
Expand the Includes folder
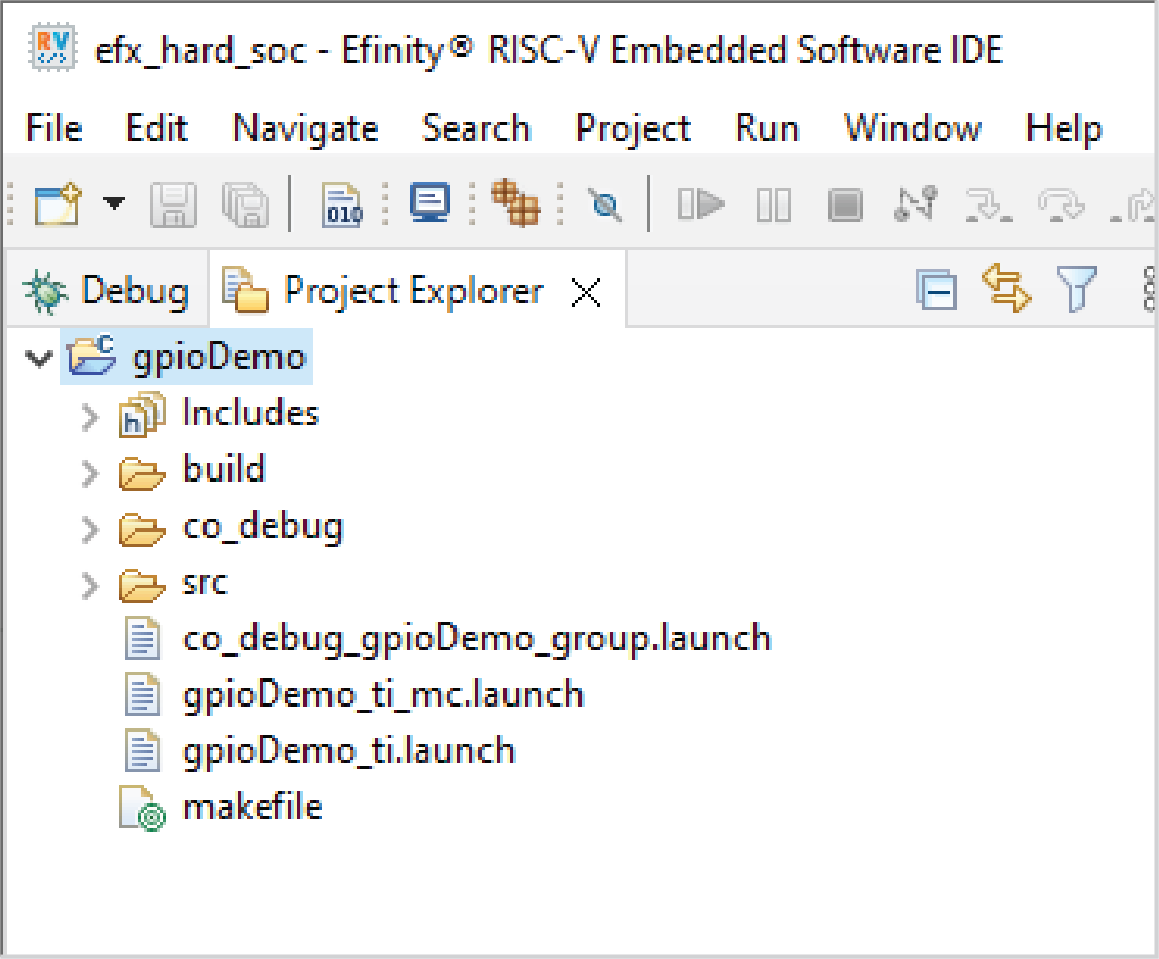(91, 415)
